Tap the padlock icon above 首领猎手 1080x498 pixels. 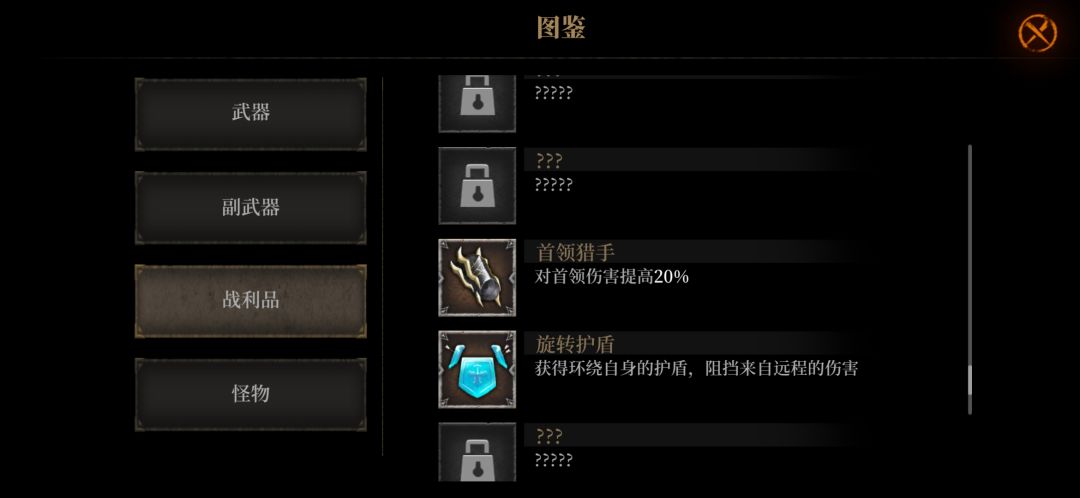[x=477, y=186]
